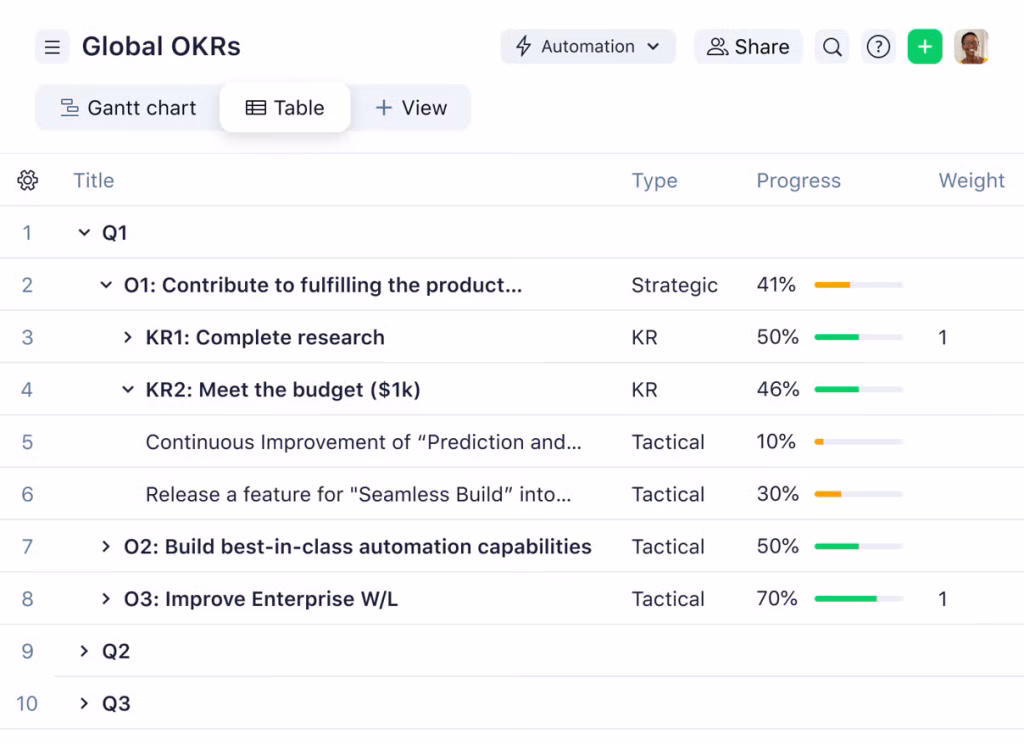The height and width of the screenshot is (744, 1024).
Task: Open the user profile avatar
Action: 971,47
